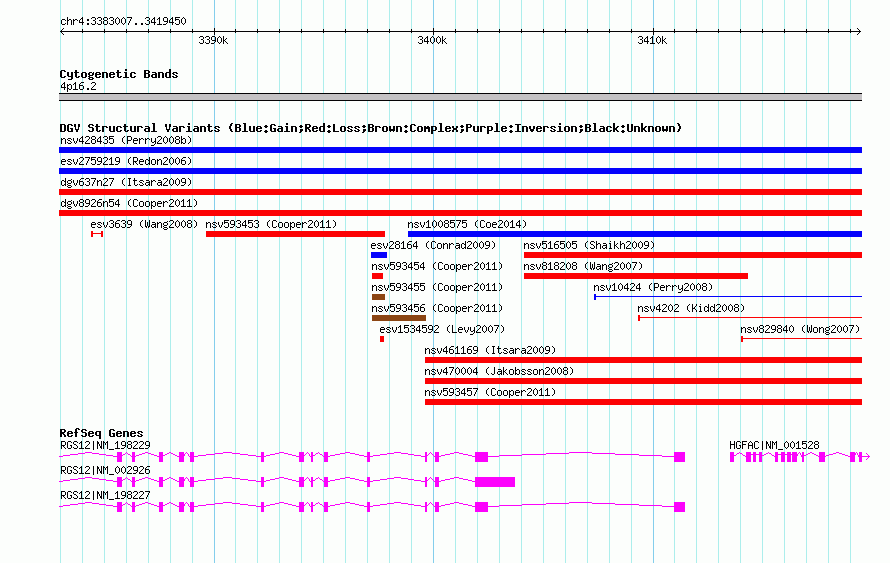Click the brown nsv593456 complex bar
The height and width of the screenshot is (563, 890).
(399, 318)
